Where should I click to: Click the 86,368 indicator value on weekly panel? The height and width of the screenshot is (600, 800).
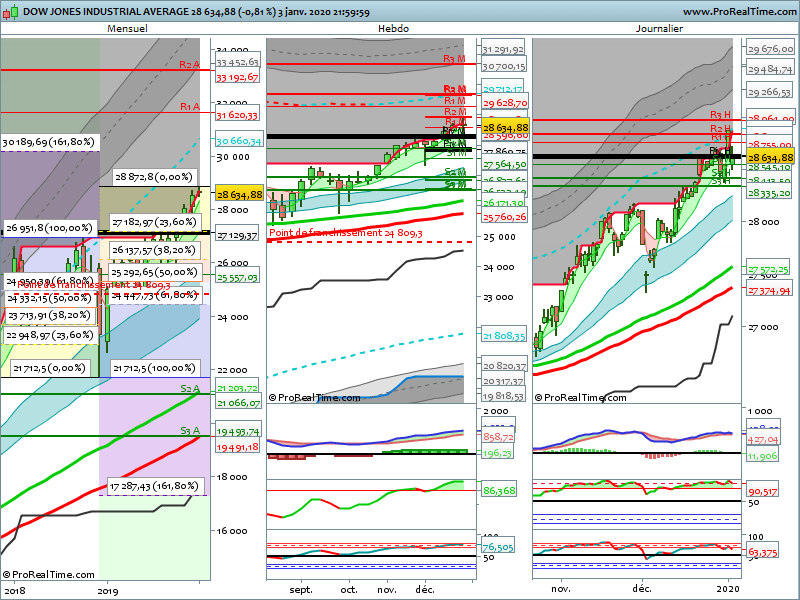tap(498, 491)
